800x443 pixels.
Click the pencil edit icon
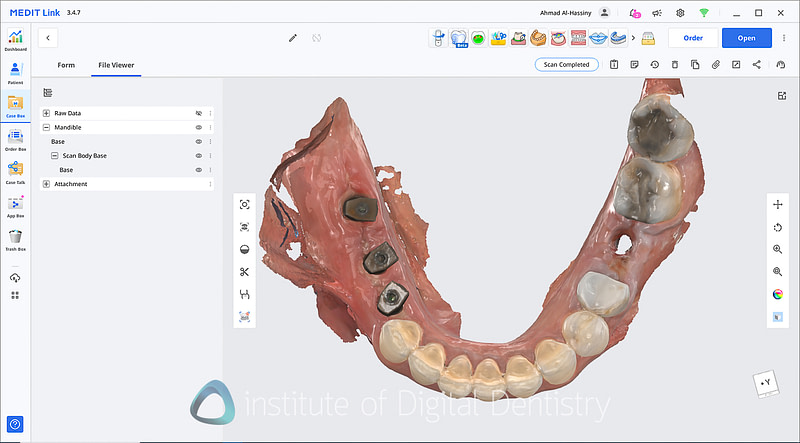[293, 38]
